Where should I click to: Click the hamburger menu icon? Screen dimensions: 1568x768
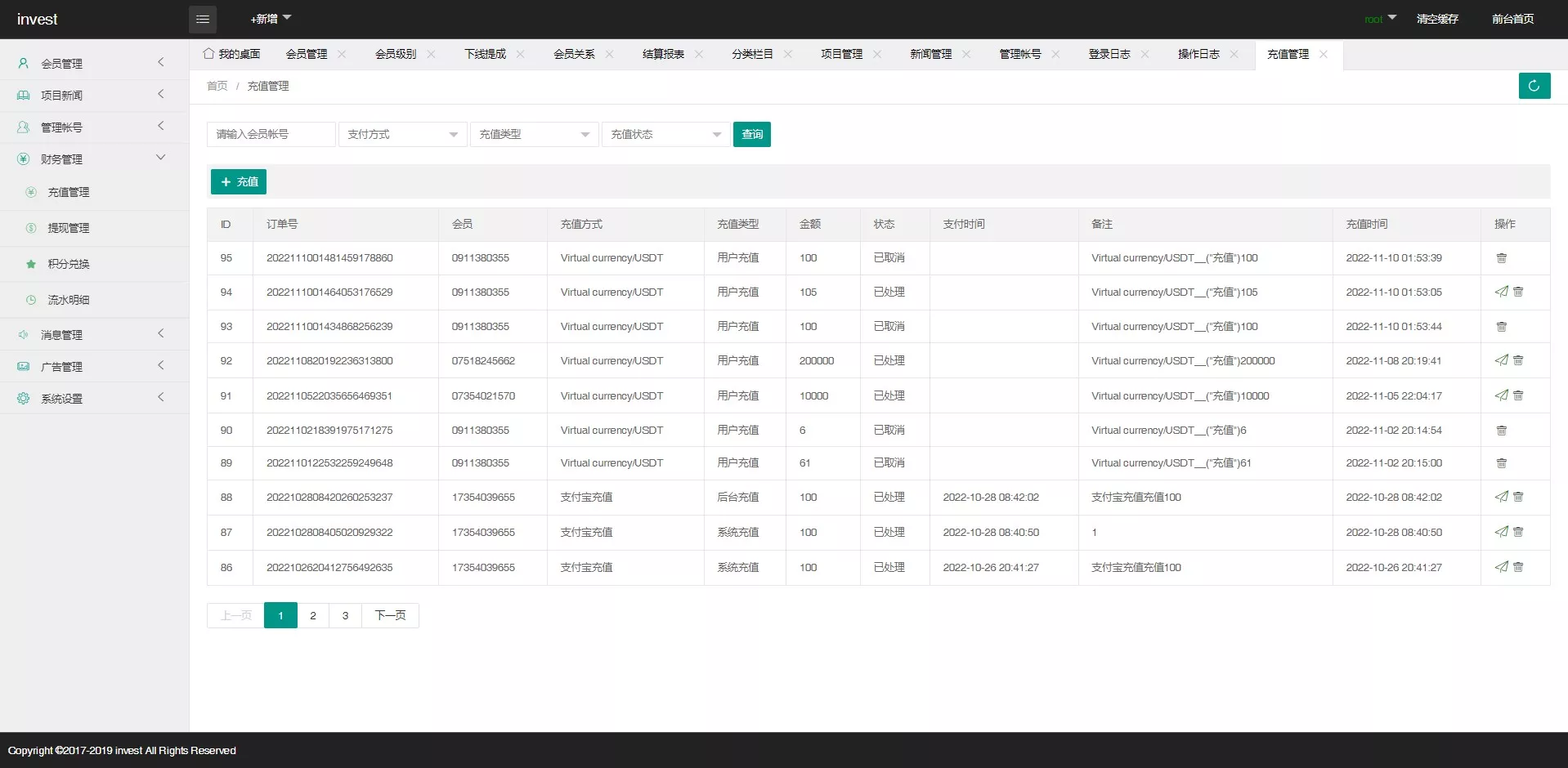coord(203,19)
